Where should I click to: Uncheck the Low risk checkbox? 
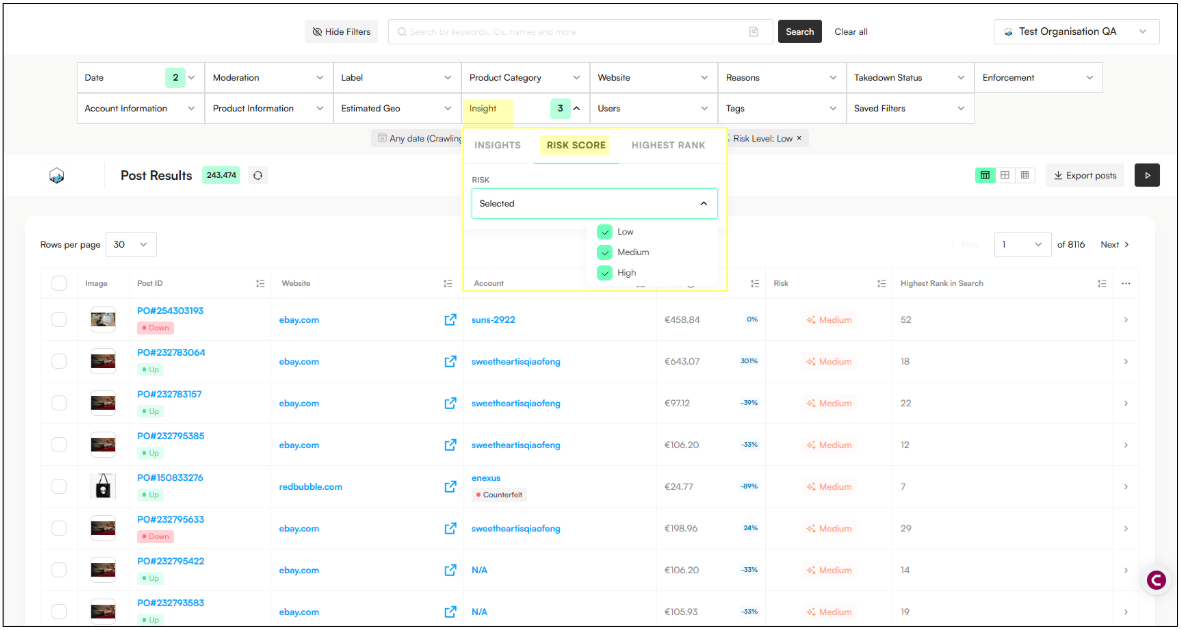(604, 232)
